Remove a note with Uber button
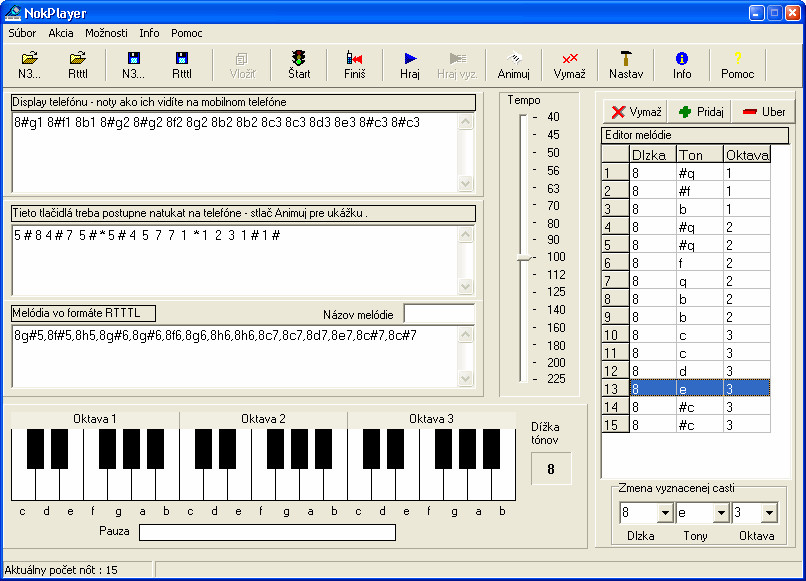 tap(763, 112)
